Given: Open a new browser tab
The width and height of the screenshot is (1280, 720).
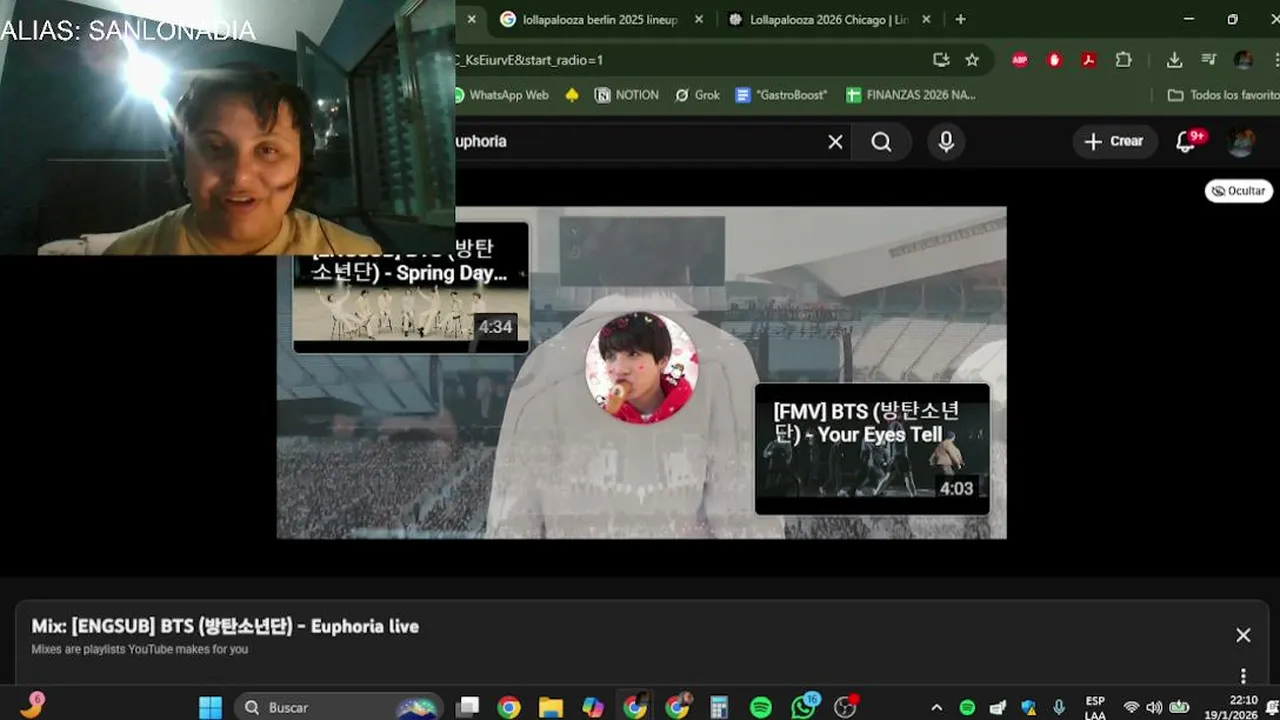Looking at the screenshot, I should [960, 19].
